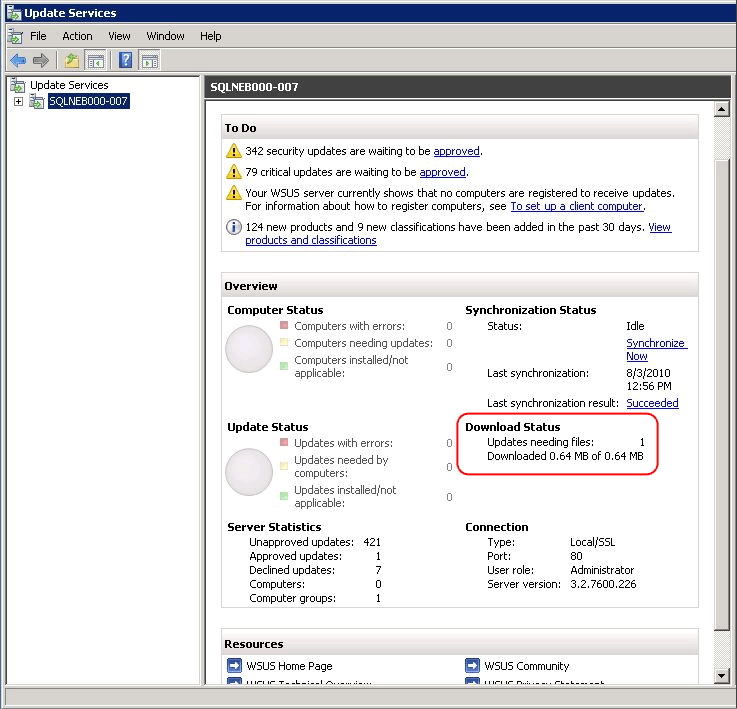Open the Help menu
737x709 pixels.
pyautogui.click(x=211, y=36)
